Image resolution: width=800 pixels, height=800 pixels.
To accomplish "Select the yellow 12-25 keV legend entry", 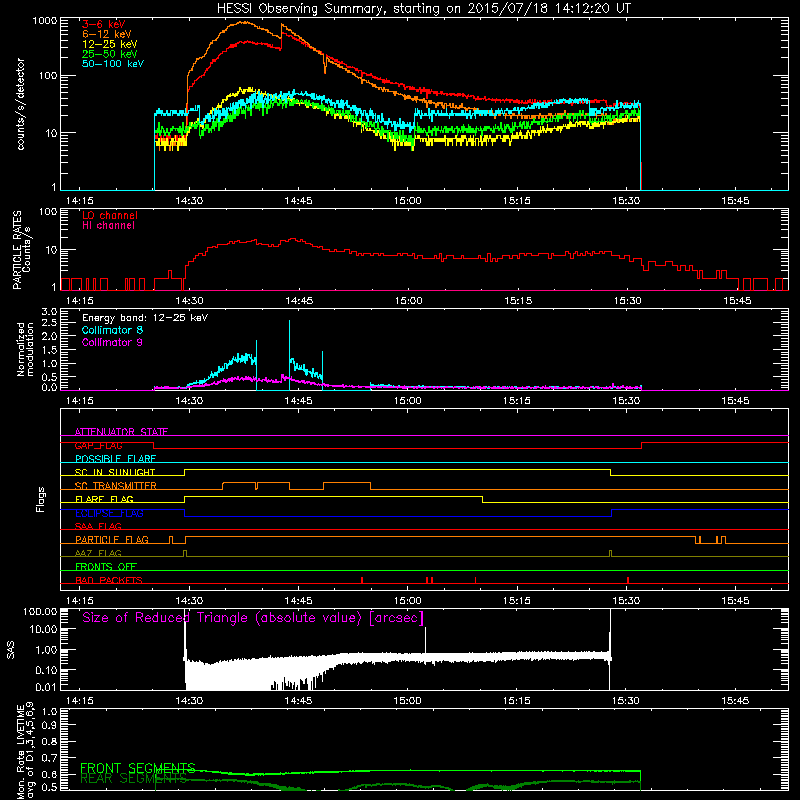I will (110, 44).
